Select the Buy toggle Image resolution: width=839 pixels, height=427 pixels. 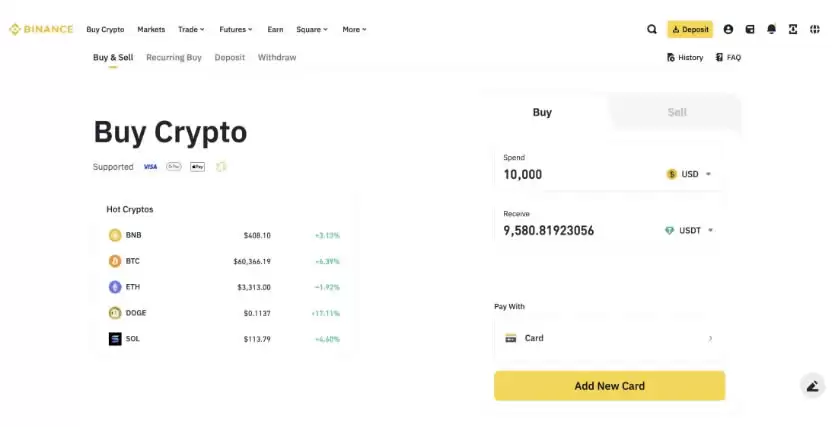pos(542,112)
